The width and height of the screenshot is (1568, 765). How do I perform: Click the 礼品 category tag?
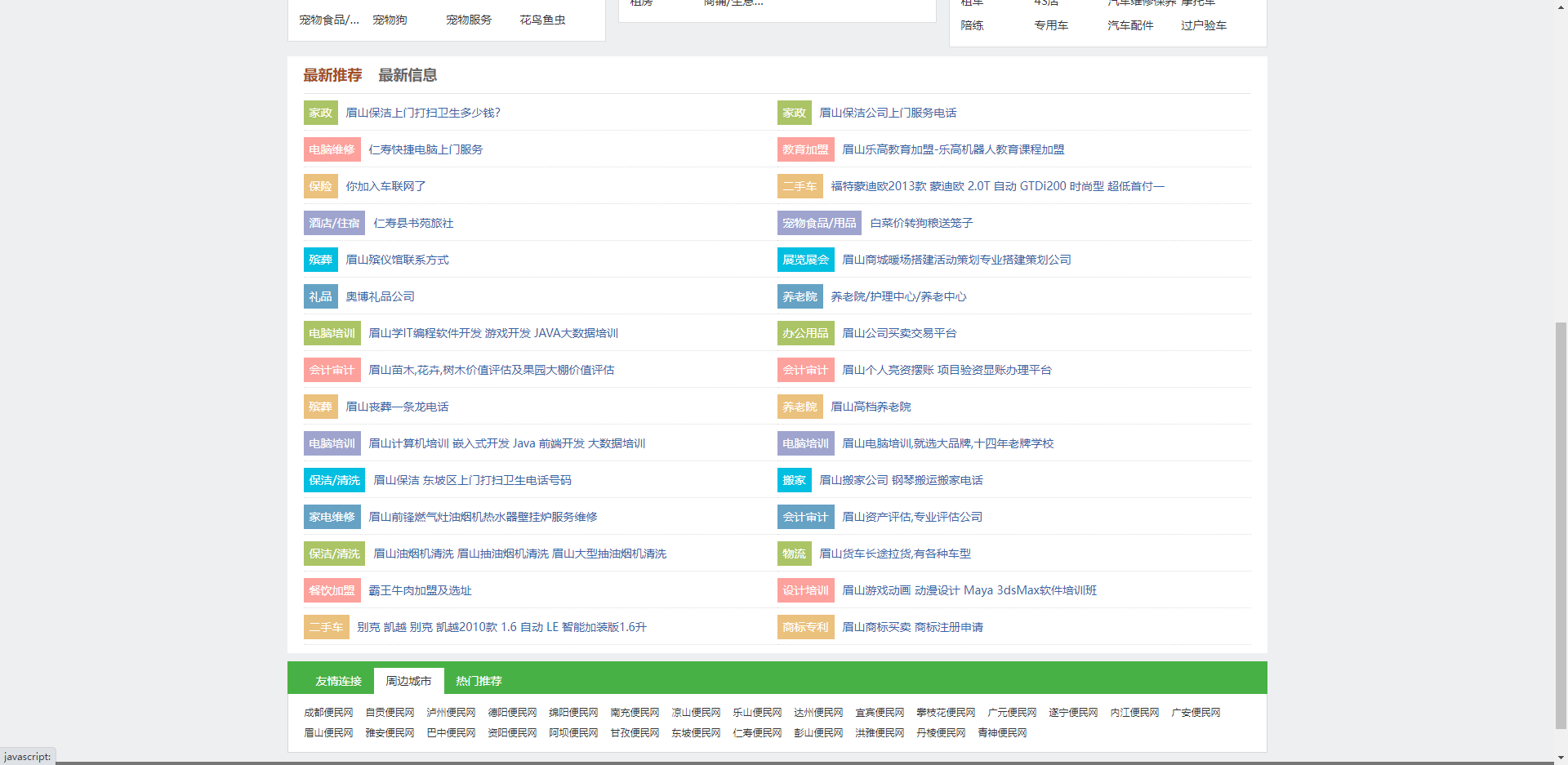point(320,296)
